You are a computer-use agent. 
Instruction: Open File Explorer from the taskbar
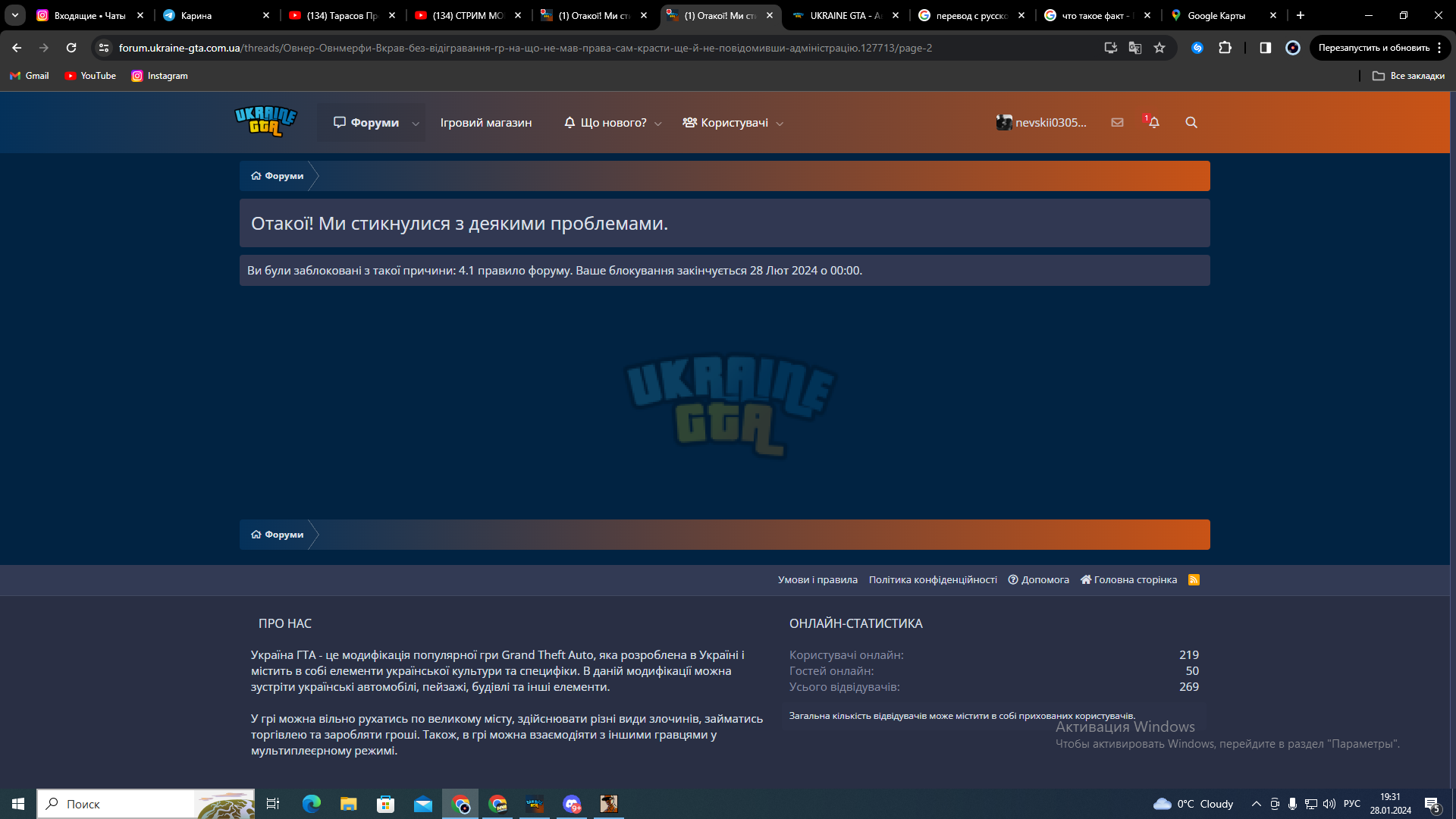coord(349,804)
